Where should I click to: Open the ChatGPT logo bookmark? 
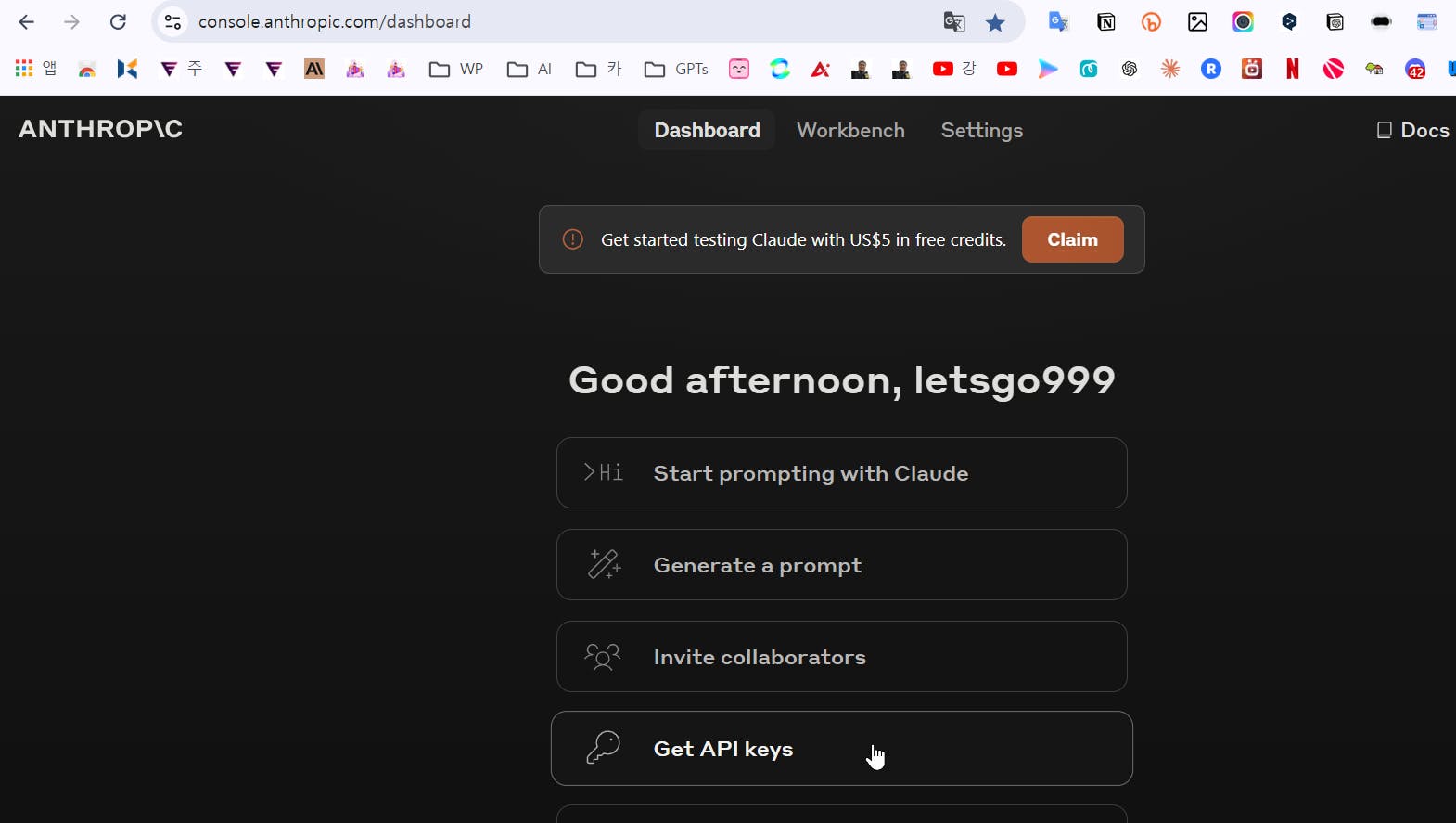(x=1130, y=69)
